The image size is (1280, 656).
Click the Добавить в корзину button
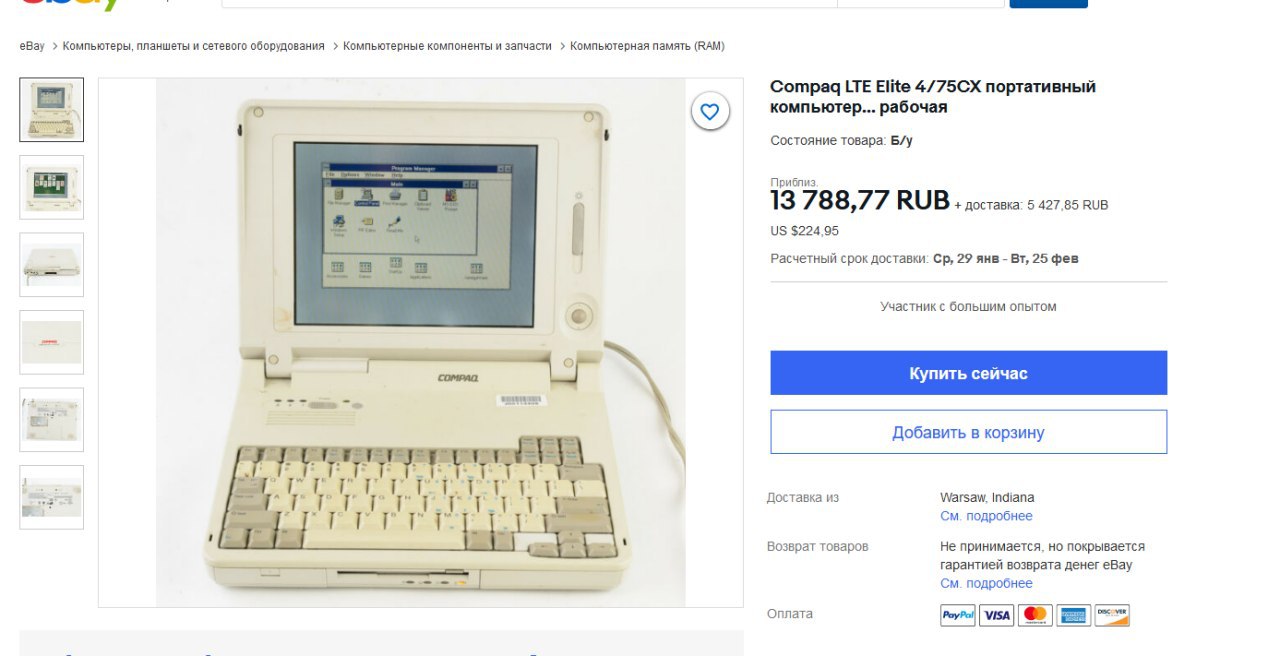968,432
